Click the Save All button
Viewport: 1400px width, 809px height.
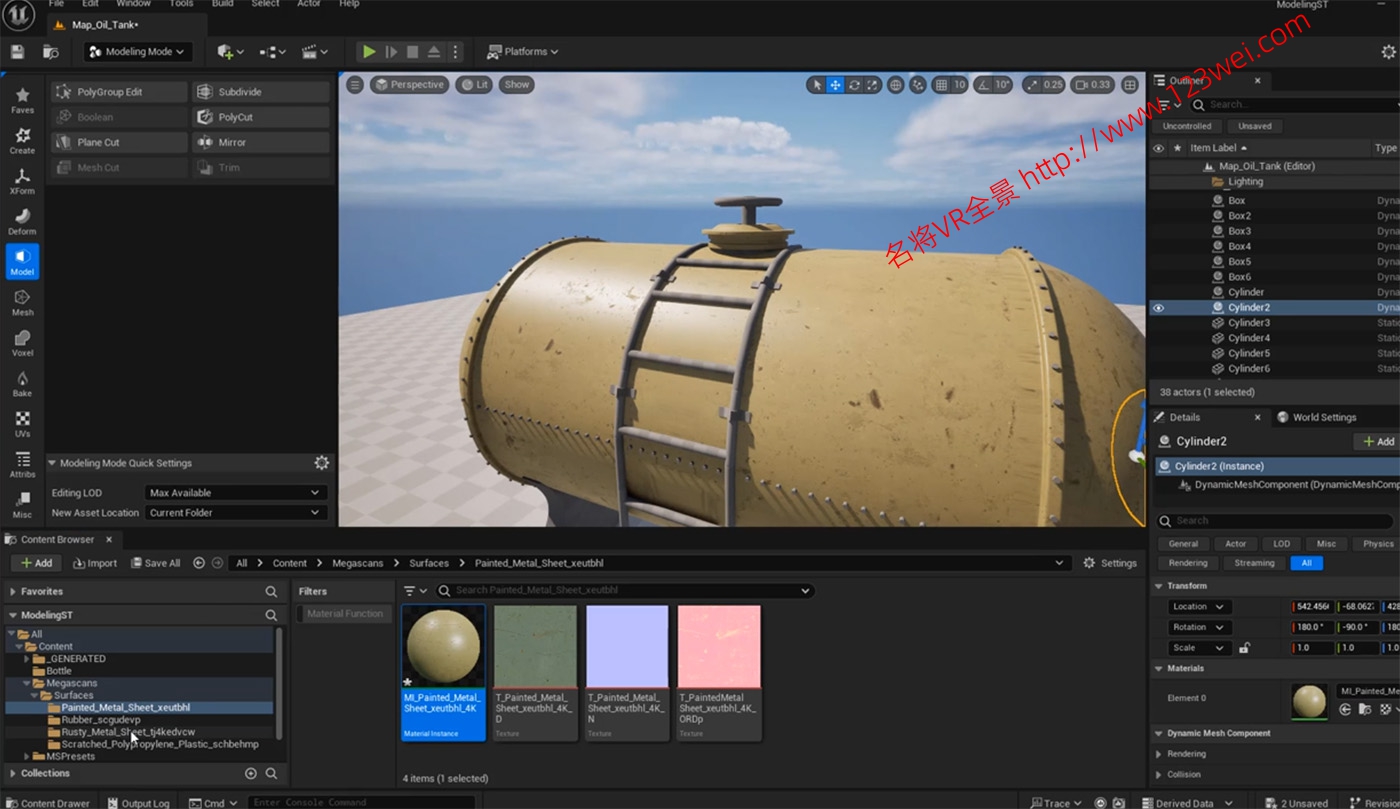(x=156, y=563)
